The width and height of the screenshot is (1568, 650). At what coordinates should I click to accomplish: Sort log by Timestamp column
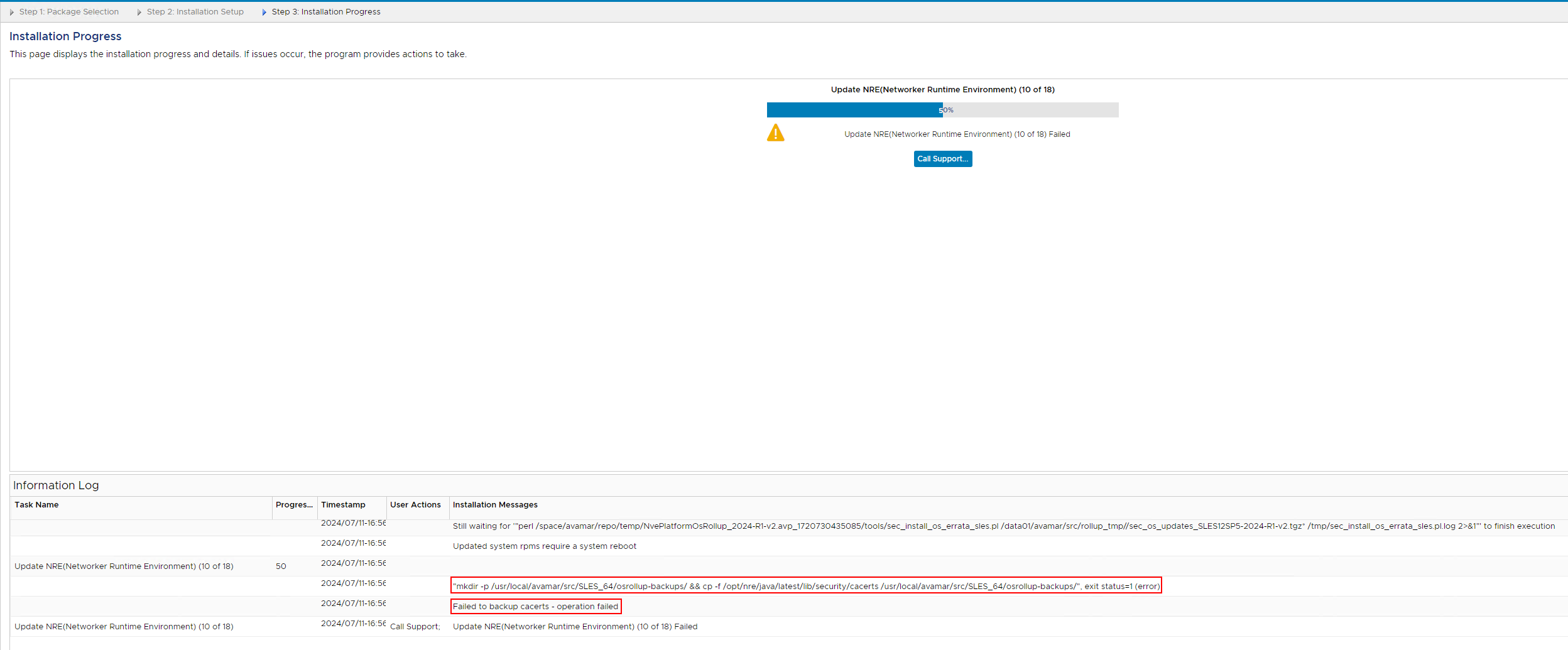pos(343,504)
